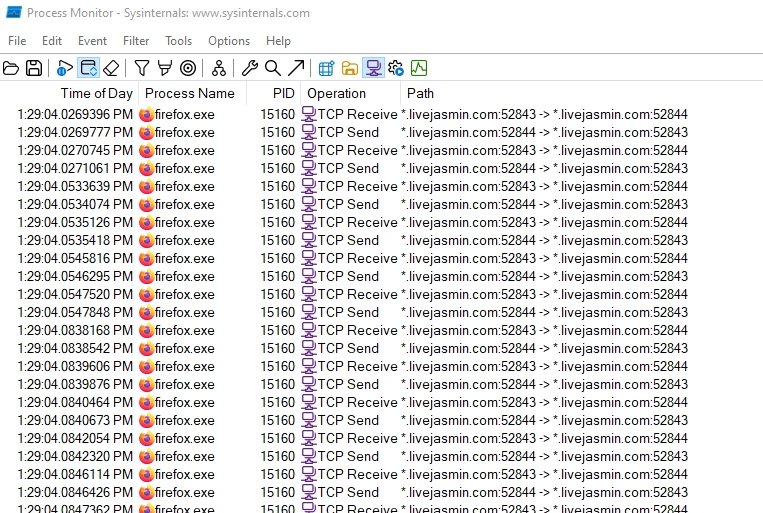Click the PID column header
The image size is (763, 513).
coord(273,93)
